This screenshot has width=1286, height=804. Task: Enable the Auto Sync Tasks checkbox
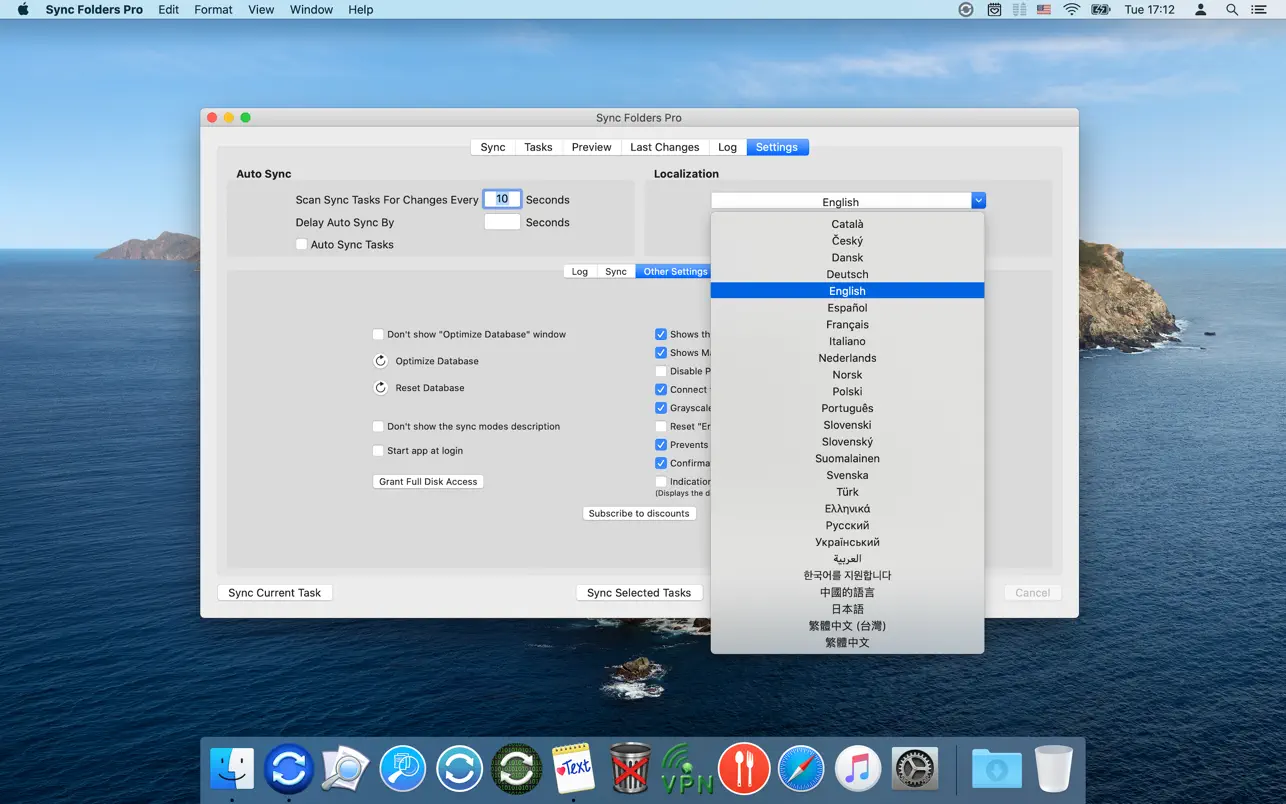point(302,245)
